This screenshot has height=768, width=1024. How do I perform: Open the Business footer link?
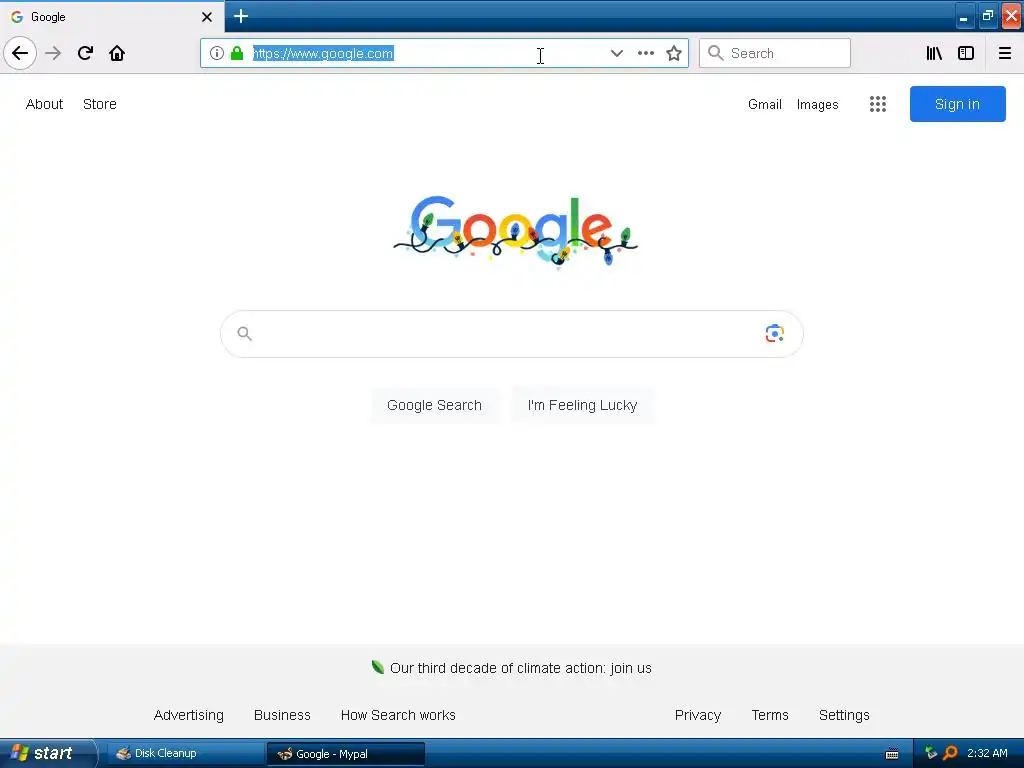(282, 715)
